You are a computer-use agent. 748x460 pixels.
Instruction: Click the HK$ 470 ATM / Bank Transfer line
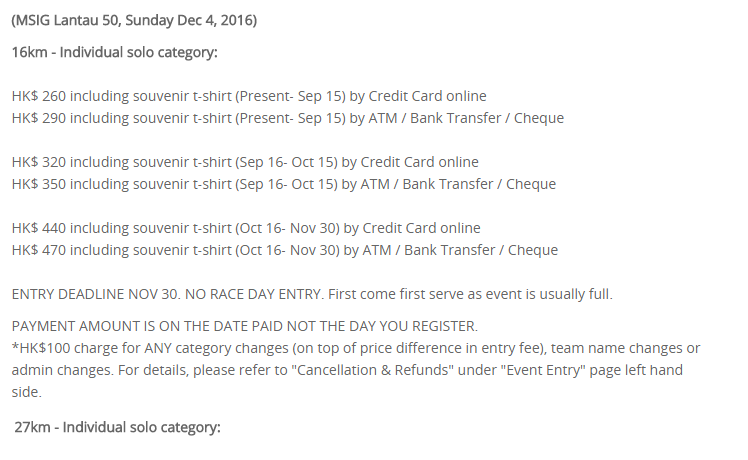[x=285, y=250]
